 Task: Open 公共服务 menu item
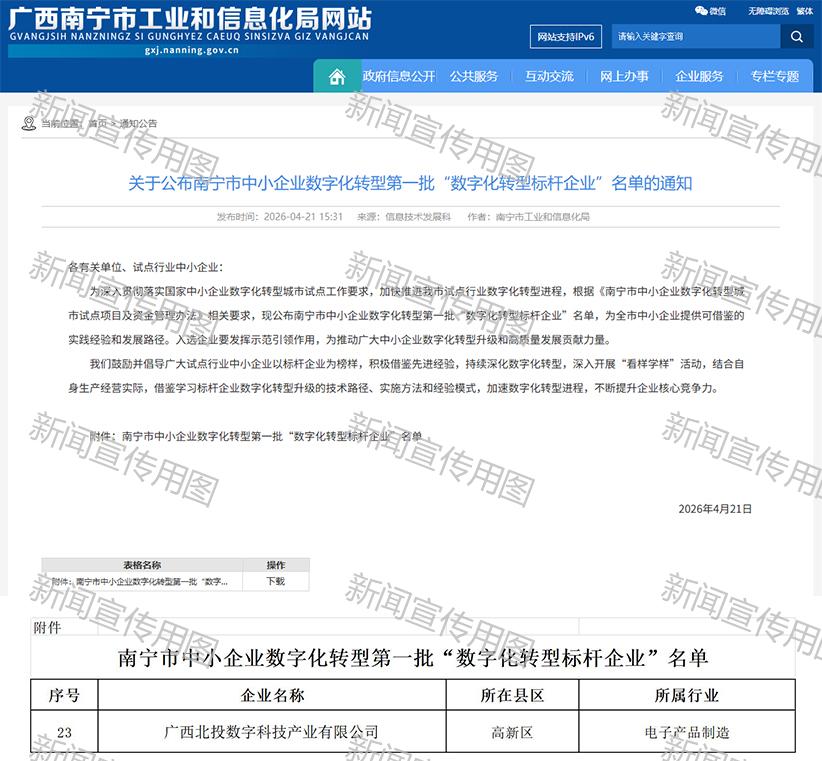[x=473, y=77]
